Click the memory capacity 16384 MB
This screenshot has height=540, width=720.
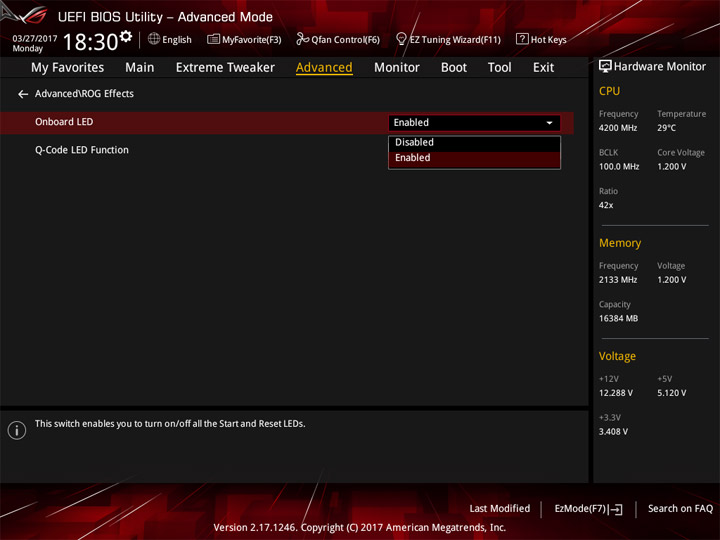pos(618,318)
